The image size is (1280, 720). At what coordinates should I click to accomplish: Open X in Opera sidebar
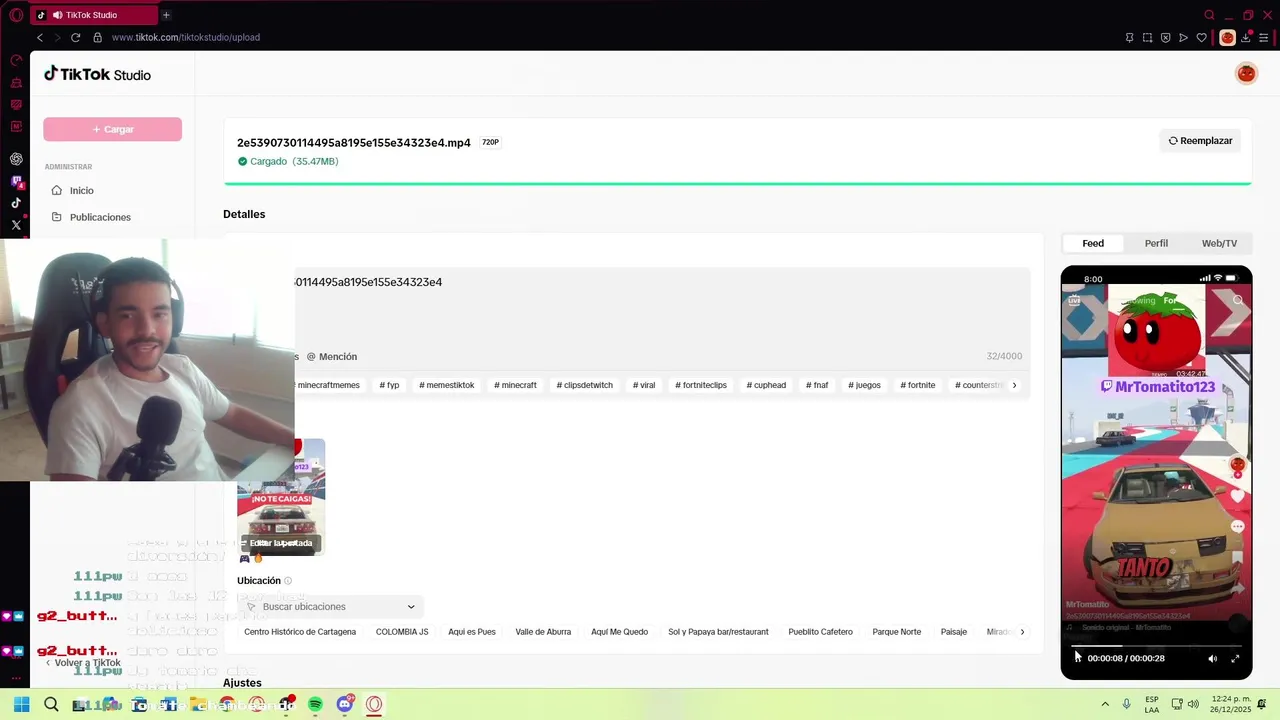point(16,225)
